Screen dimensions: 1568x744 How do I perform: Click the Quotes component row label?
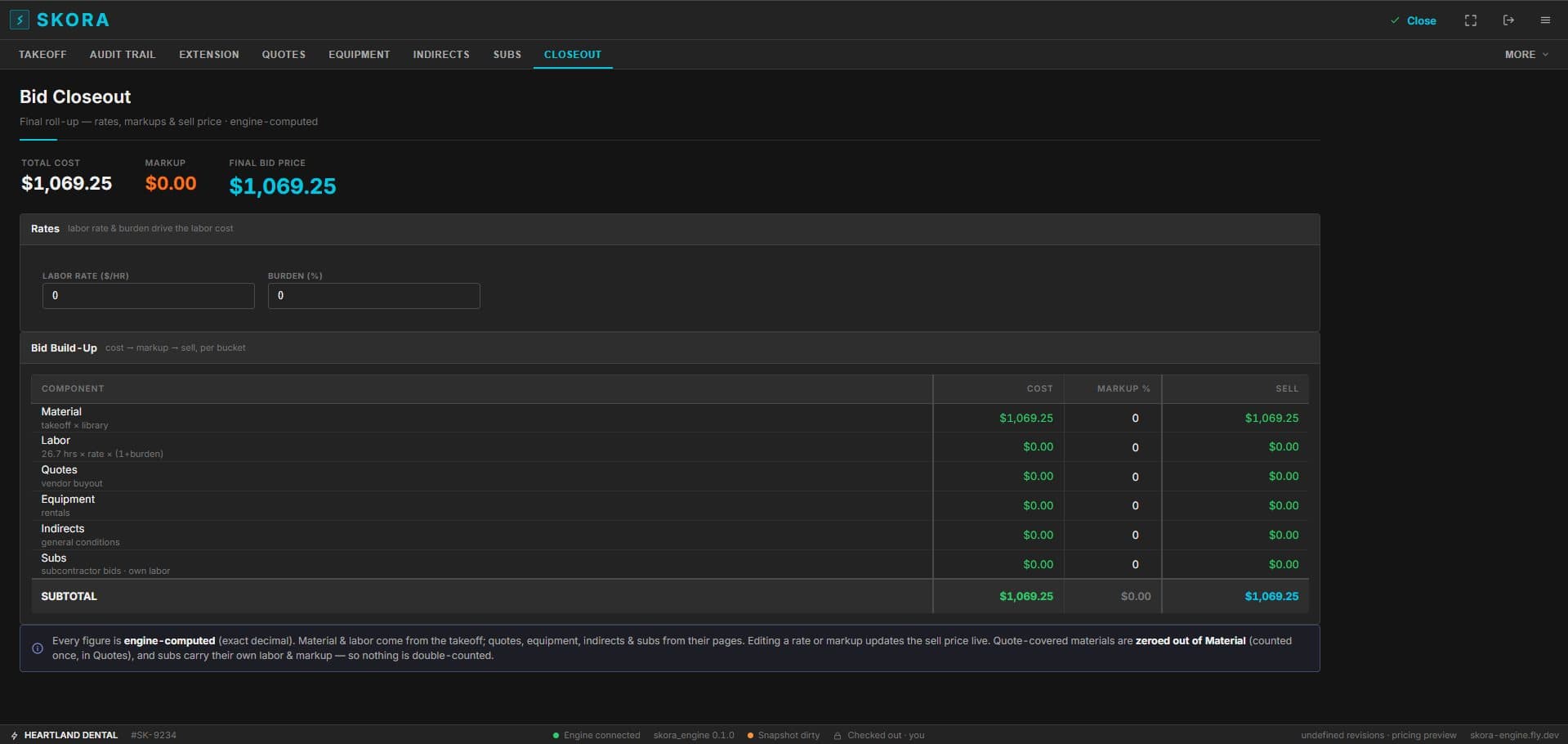(59, 470)
